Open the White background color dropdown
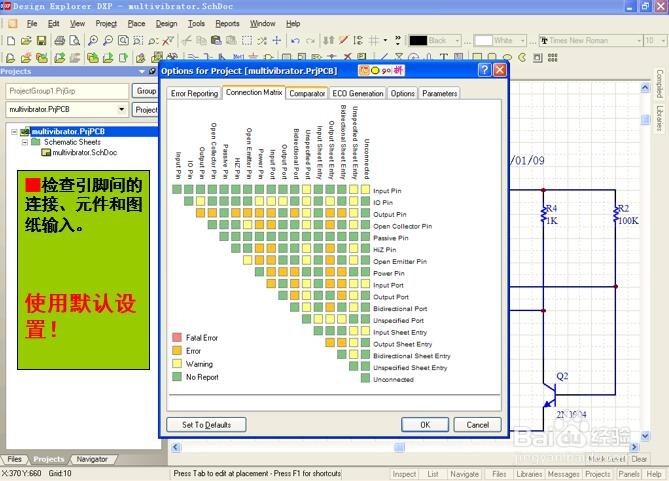 tap(523, 41)
